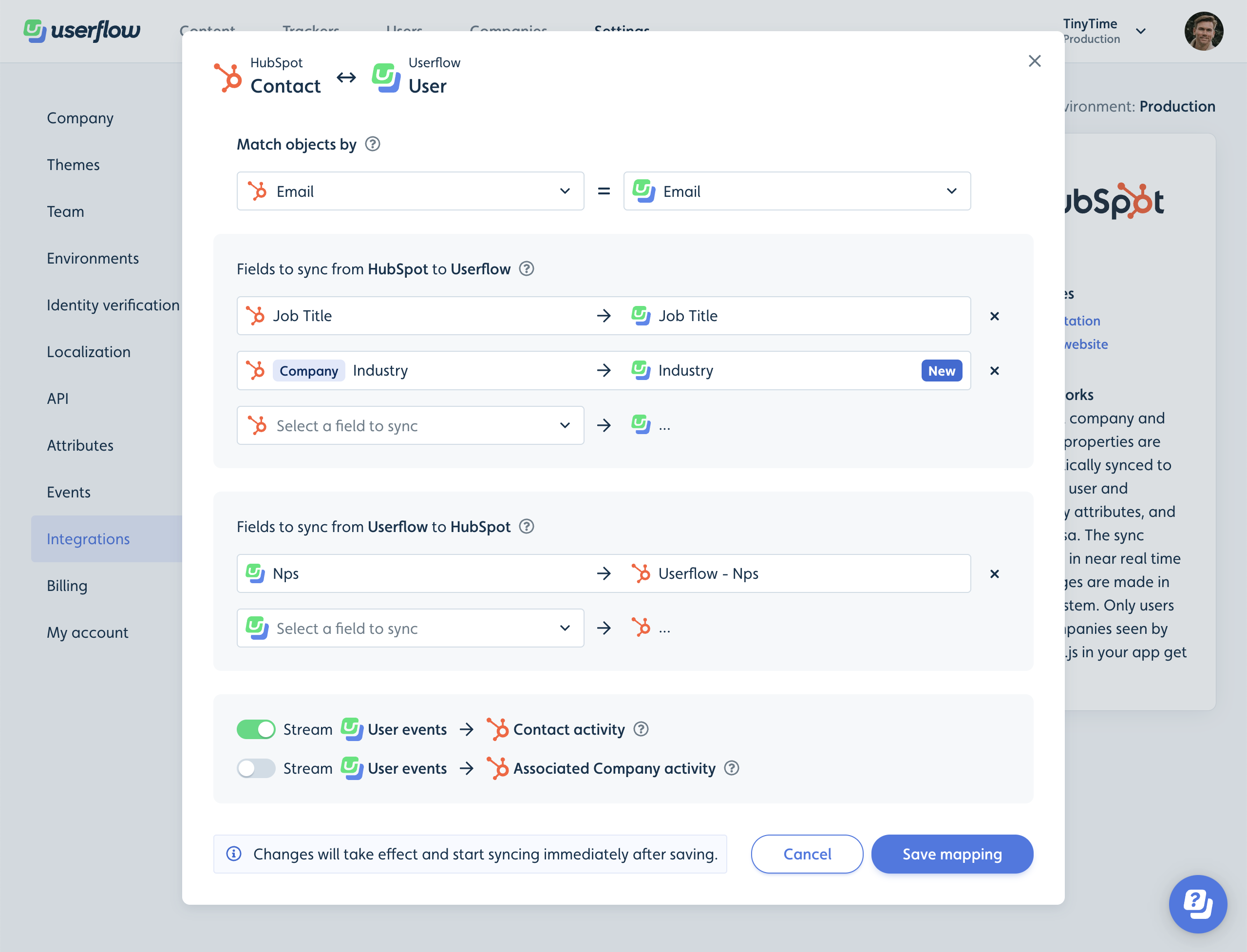Open Billing settings

point(67,585)
